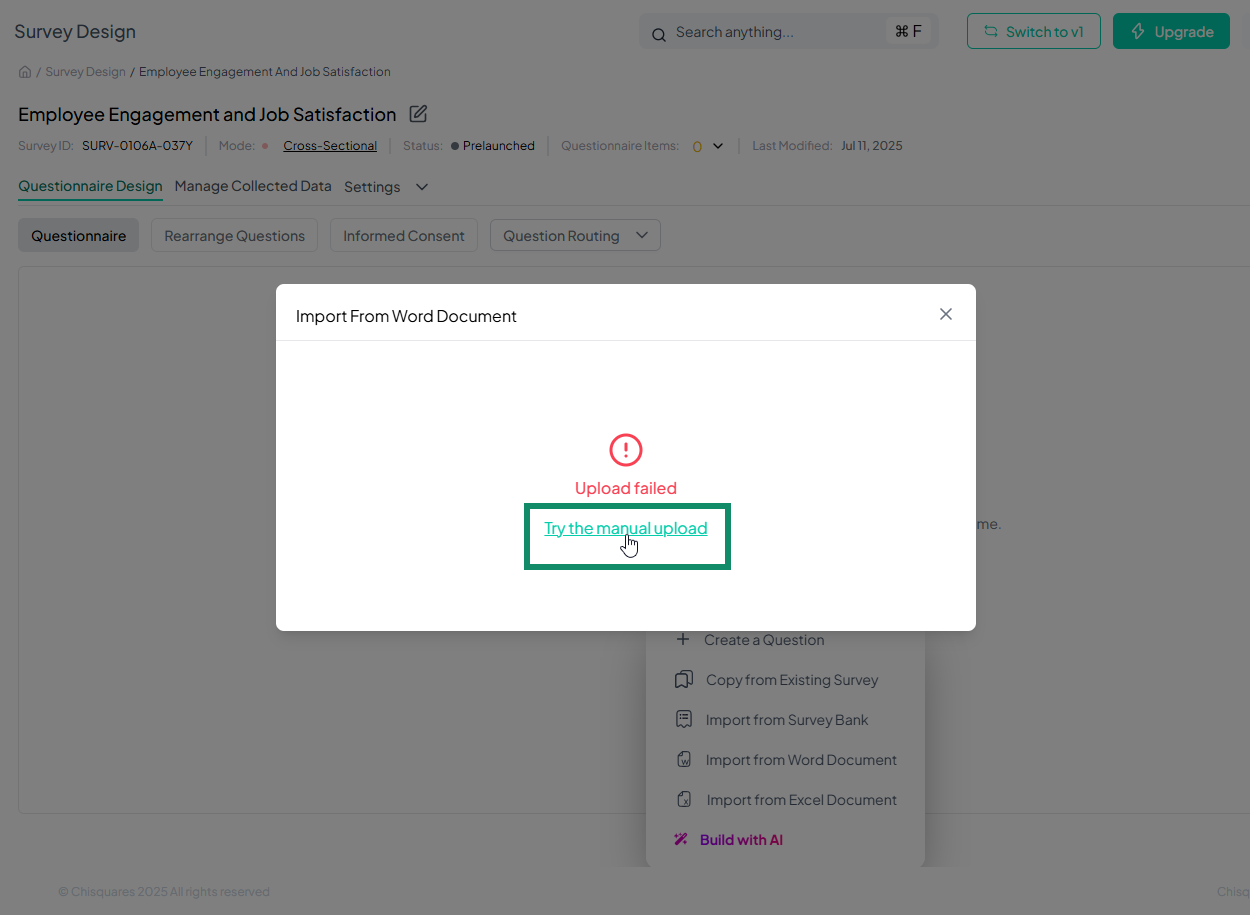The image size is (1250, 915).
Task: Click the plus icon for Create a Question
Action: [683, 640]
